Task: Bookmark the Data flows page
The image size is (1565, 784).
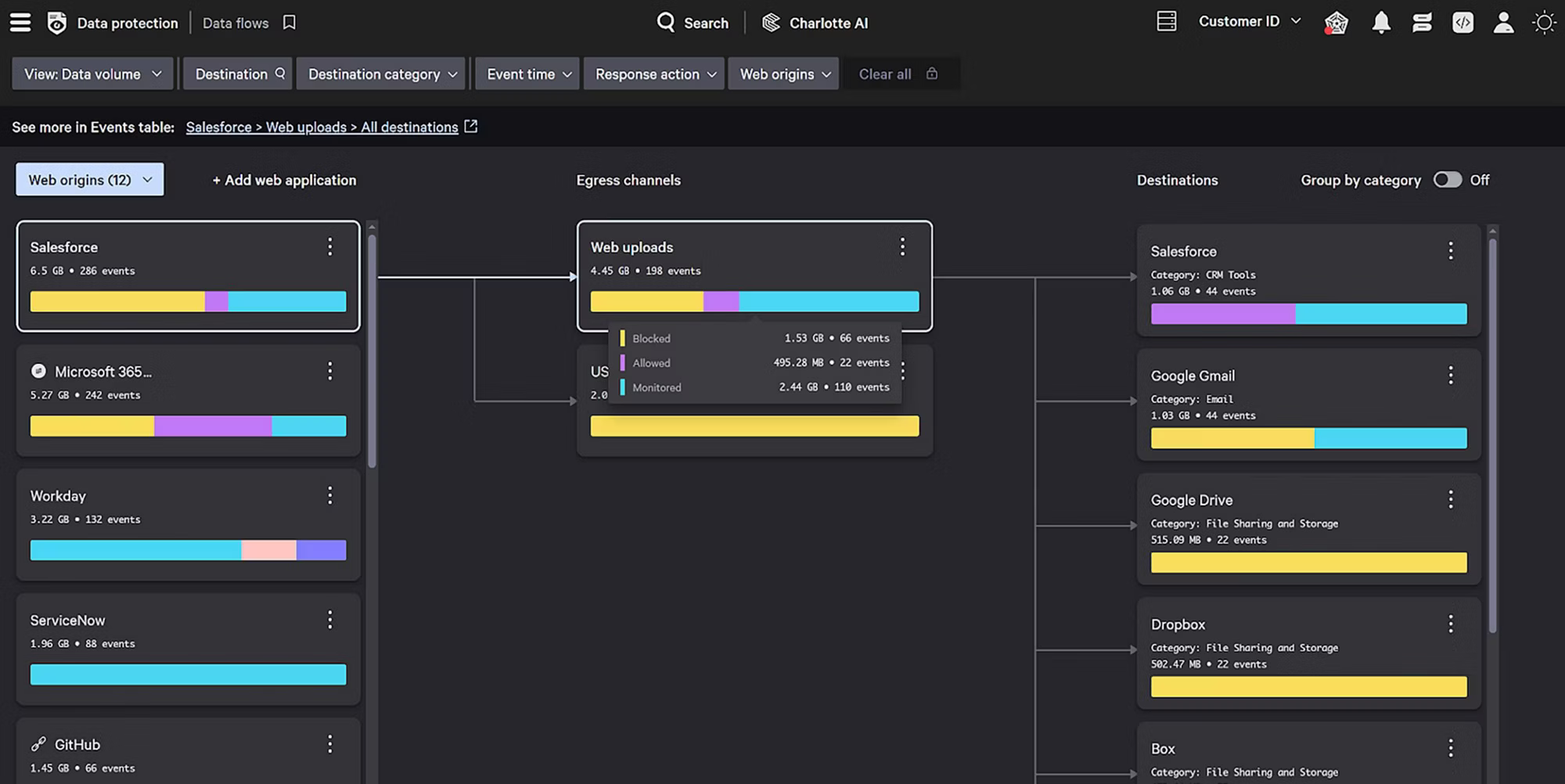Action: [x=290, y=23]
